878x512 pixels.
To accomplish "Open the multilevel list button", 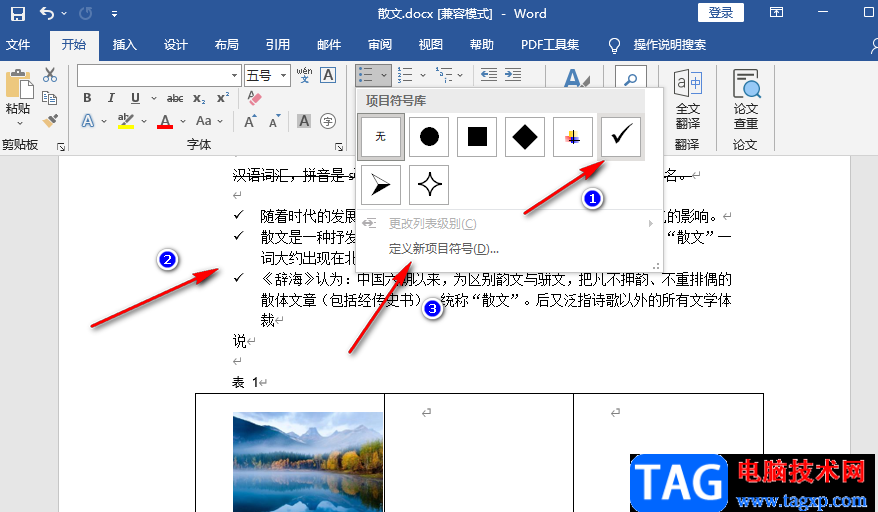I will coord(445,75).
